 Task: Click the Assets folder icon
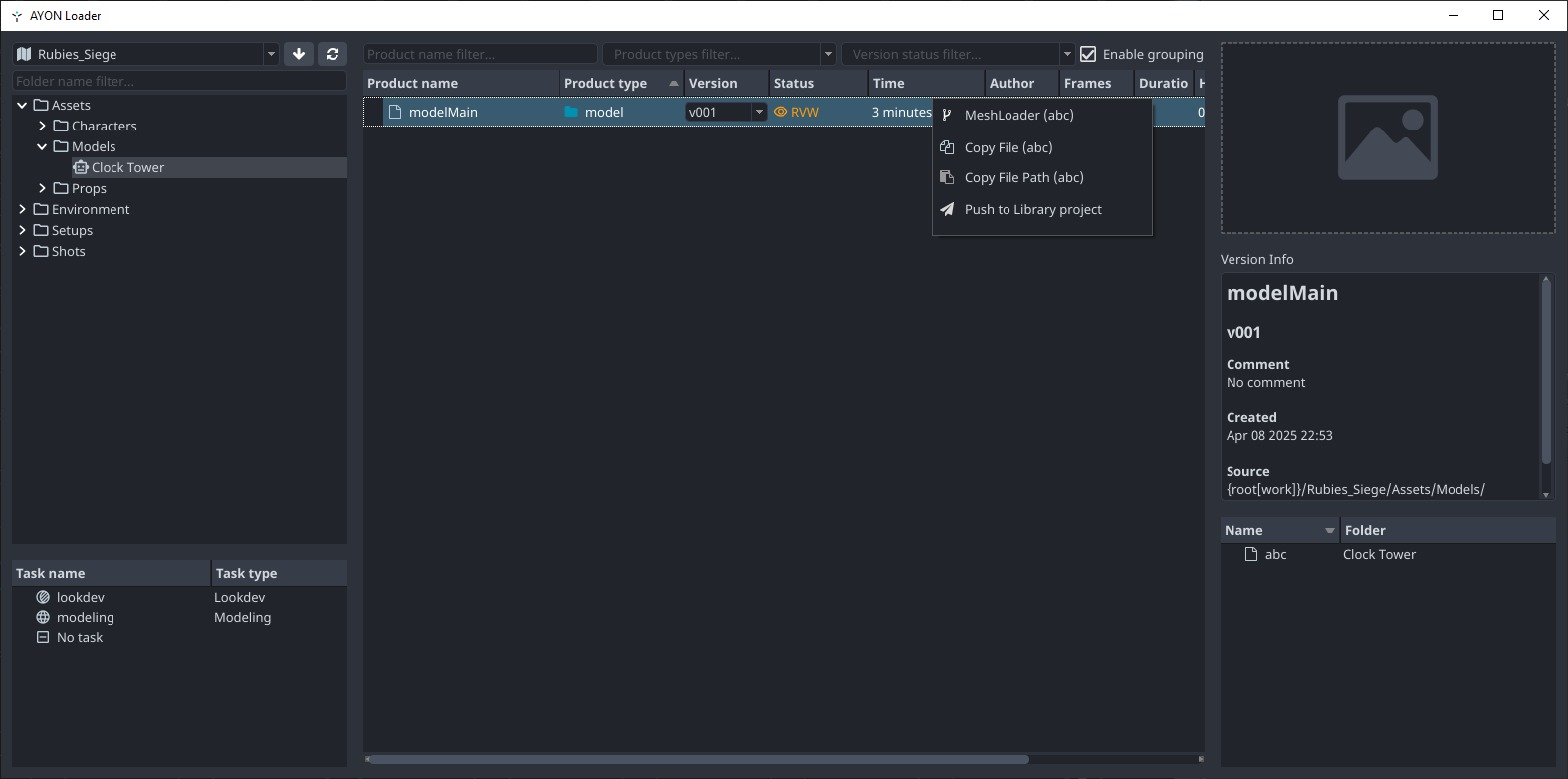pyautogui.click(x=41, y=105)
